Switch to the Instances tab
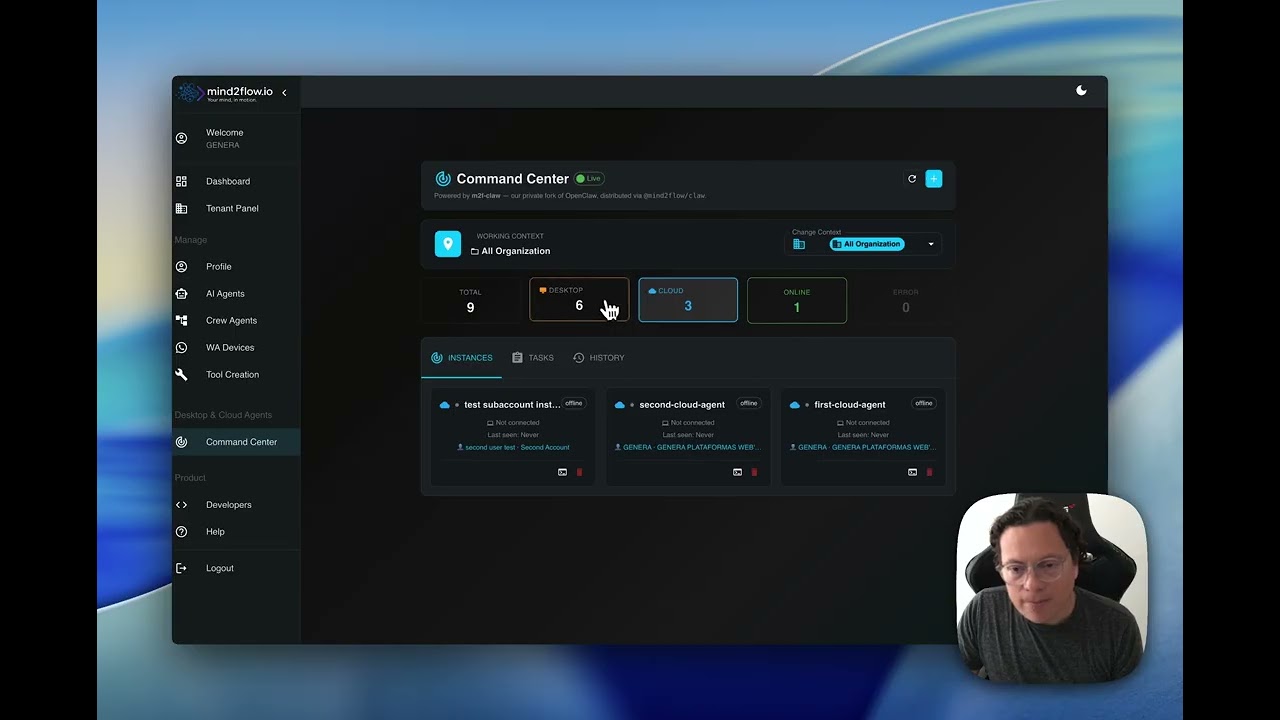This screenshot has height=720, width=1280. coord(462,358)
